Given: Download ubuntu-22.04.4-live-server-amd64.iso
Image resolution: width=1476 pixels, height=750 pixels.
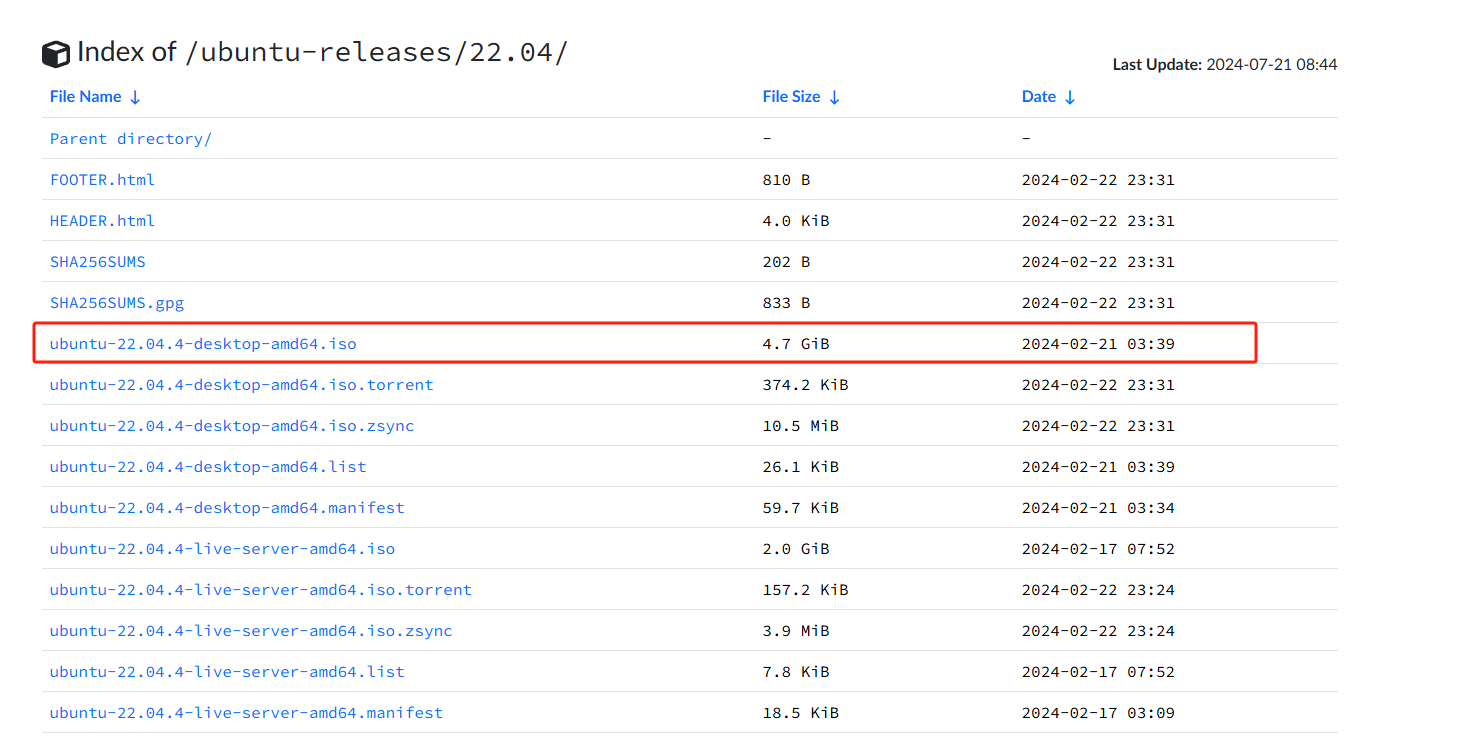Looking at the screenshot, I should 222,549.
